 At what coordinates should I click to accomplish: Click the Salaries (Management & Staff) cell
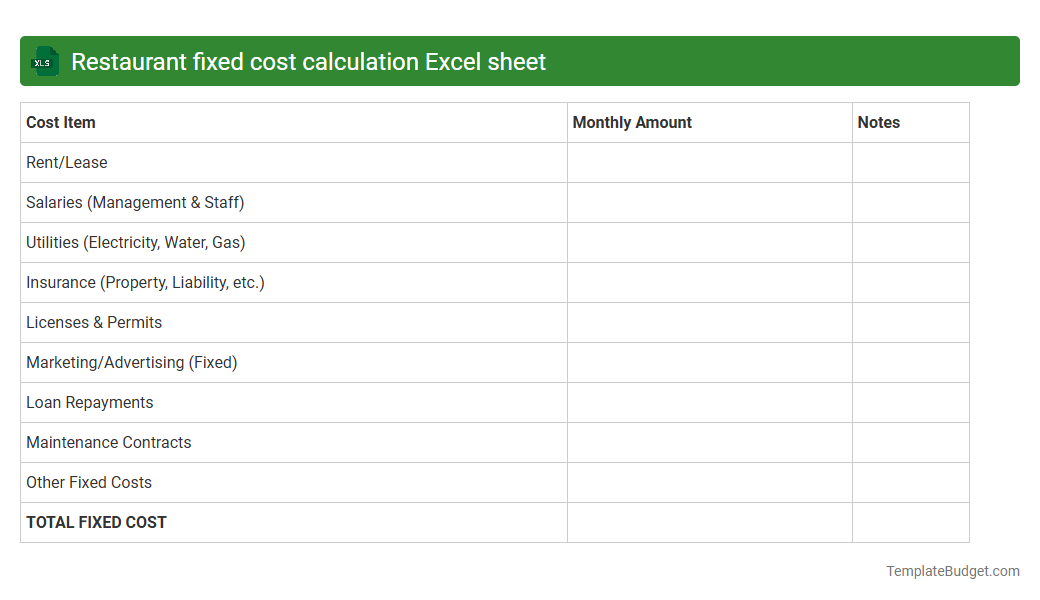click(135, 202)
